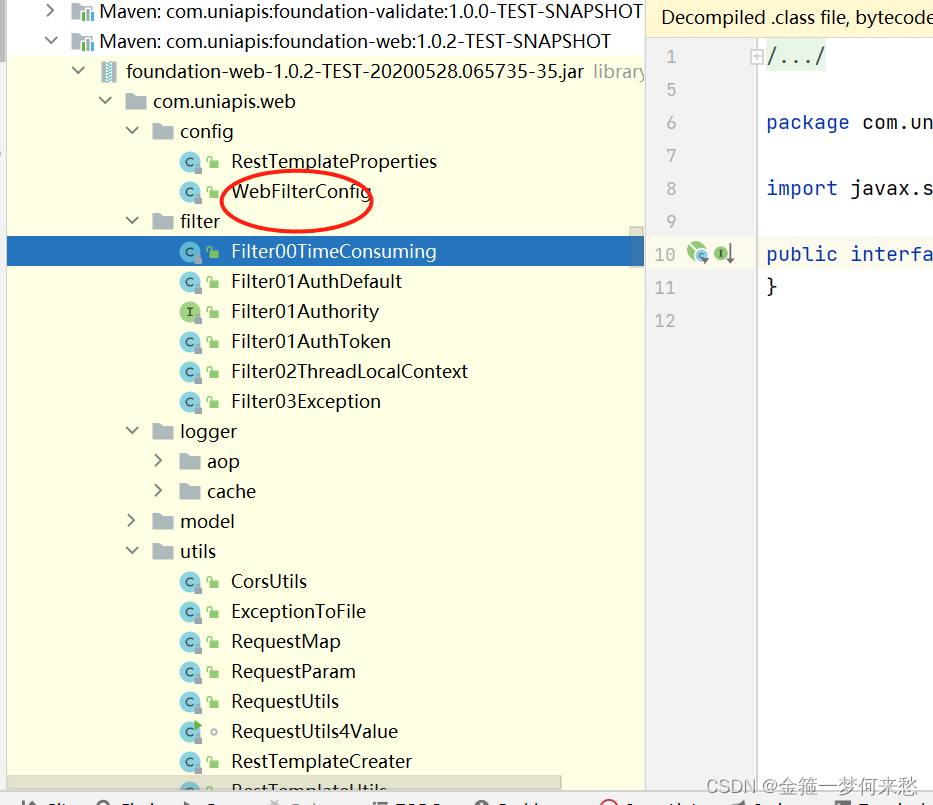Click the logger folder icon
This screenshot has height=805, width=933.
163,431
